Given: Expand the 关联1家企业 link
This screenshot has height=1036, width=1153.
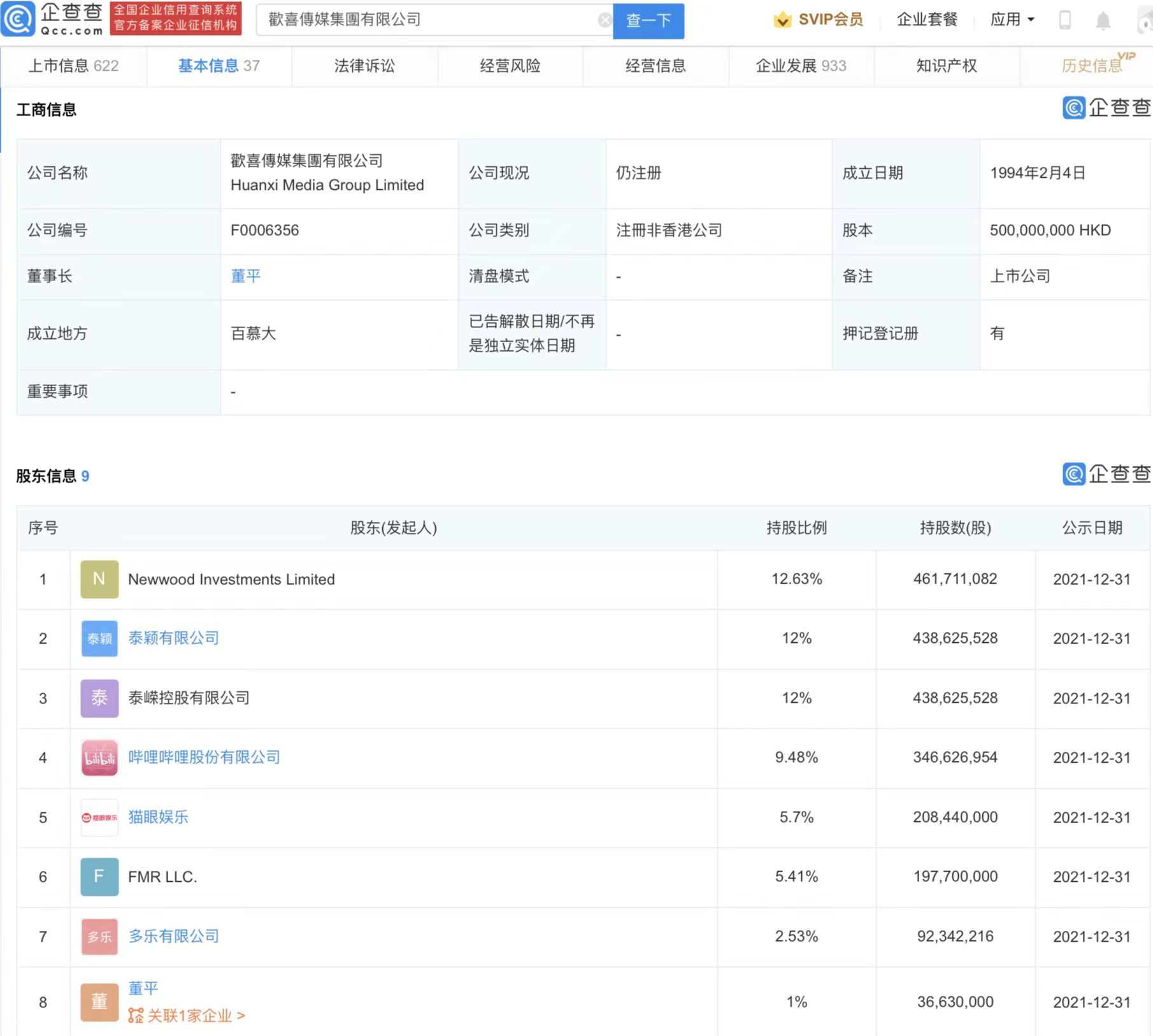Looking at the screenshot, I should point(196,1016).
